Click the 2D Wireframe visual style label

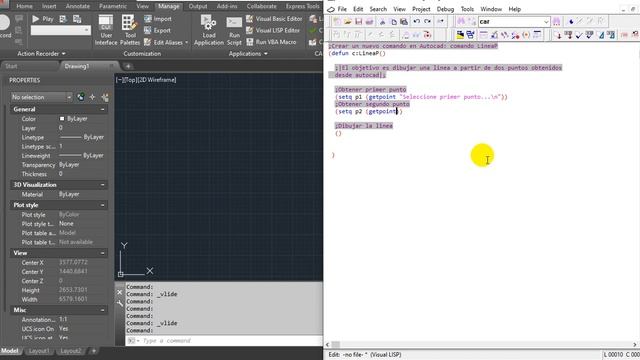(x=157, y=80)
